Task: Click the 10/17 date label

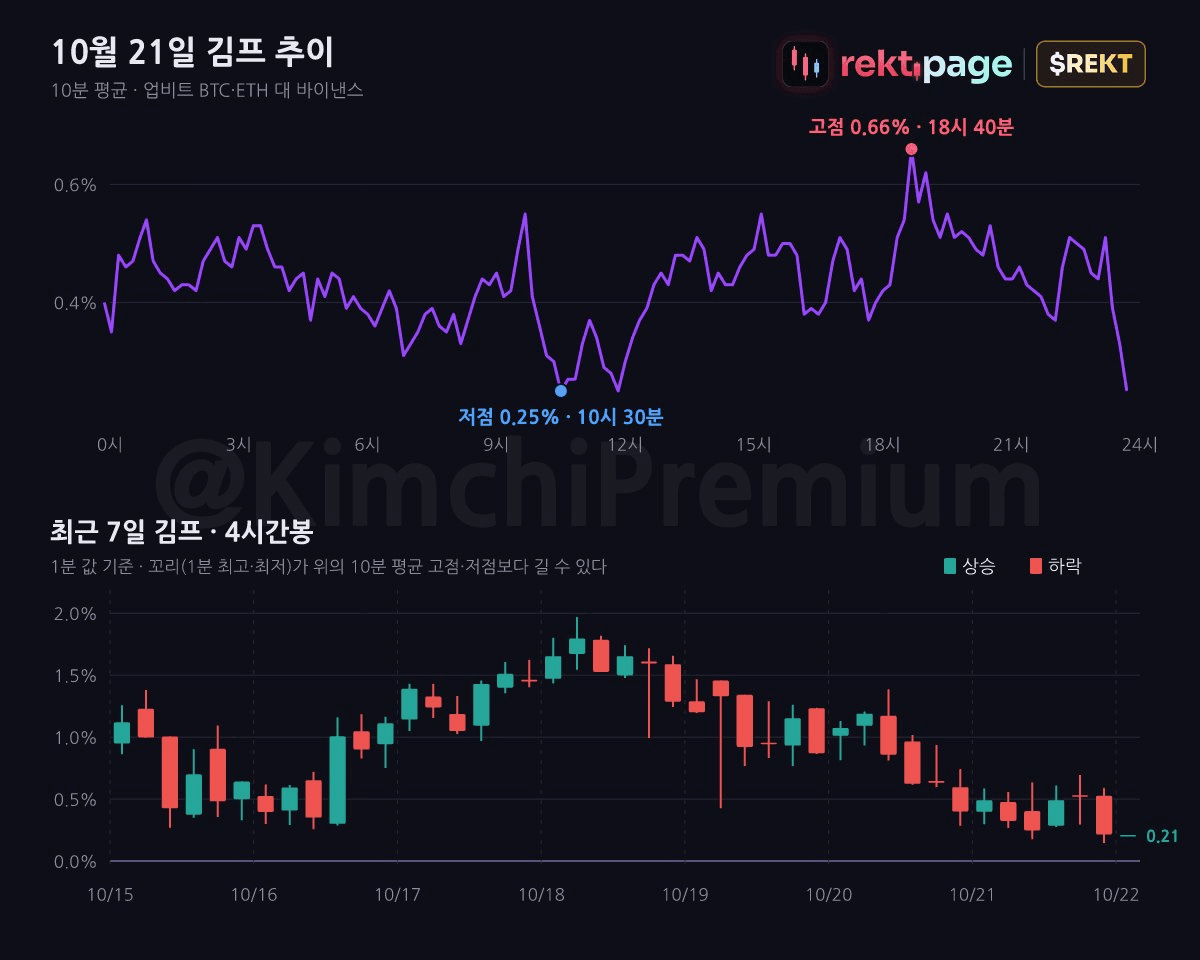Action: point(397,893)
